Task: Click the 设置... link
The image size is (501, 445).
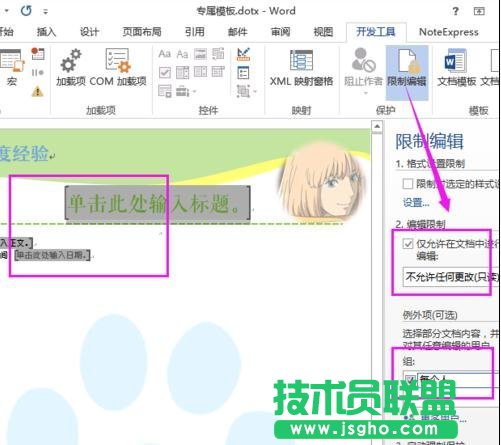Action: click(416, 202)
